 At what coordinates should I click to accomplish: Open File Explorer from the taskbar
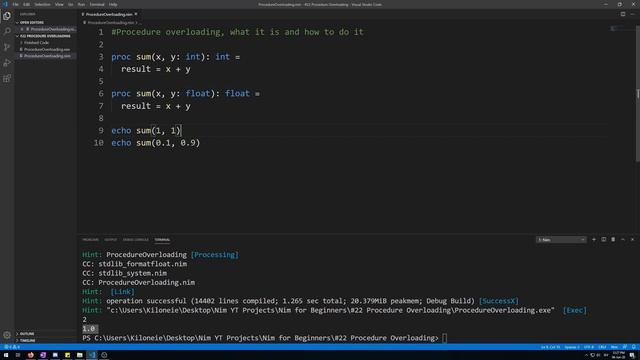coord(80,355)
